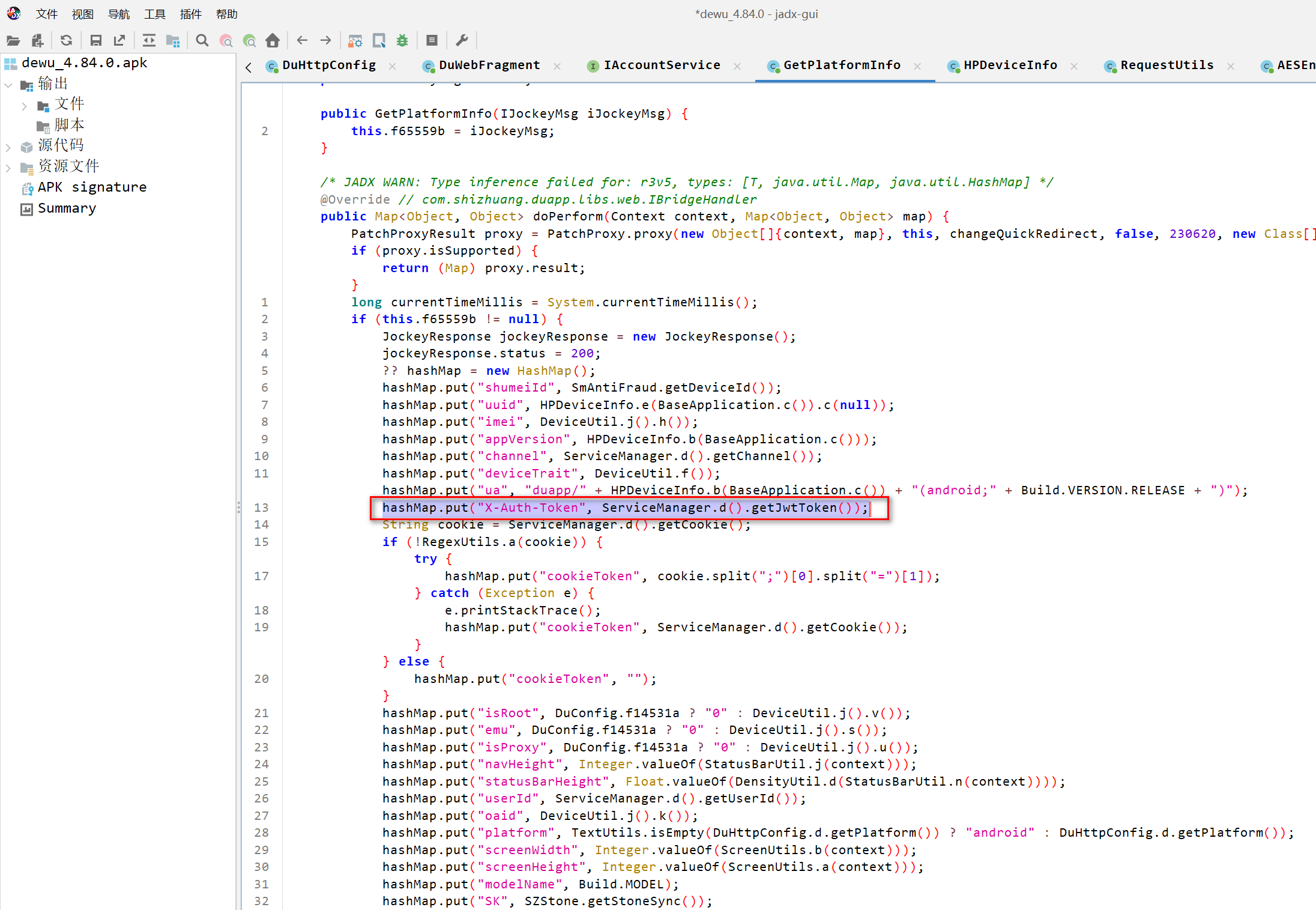Click the Add files toolbar icon

pyautogui.click(x=37, y=40)
